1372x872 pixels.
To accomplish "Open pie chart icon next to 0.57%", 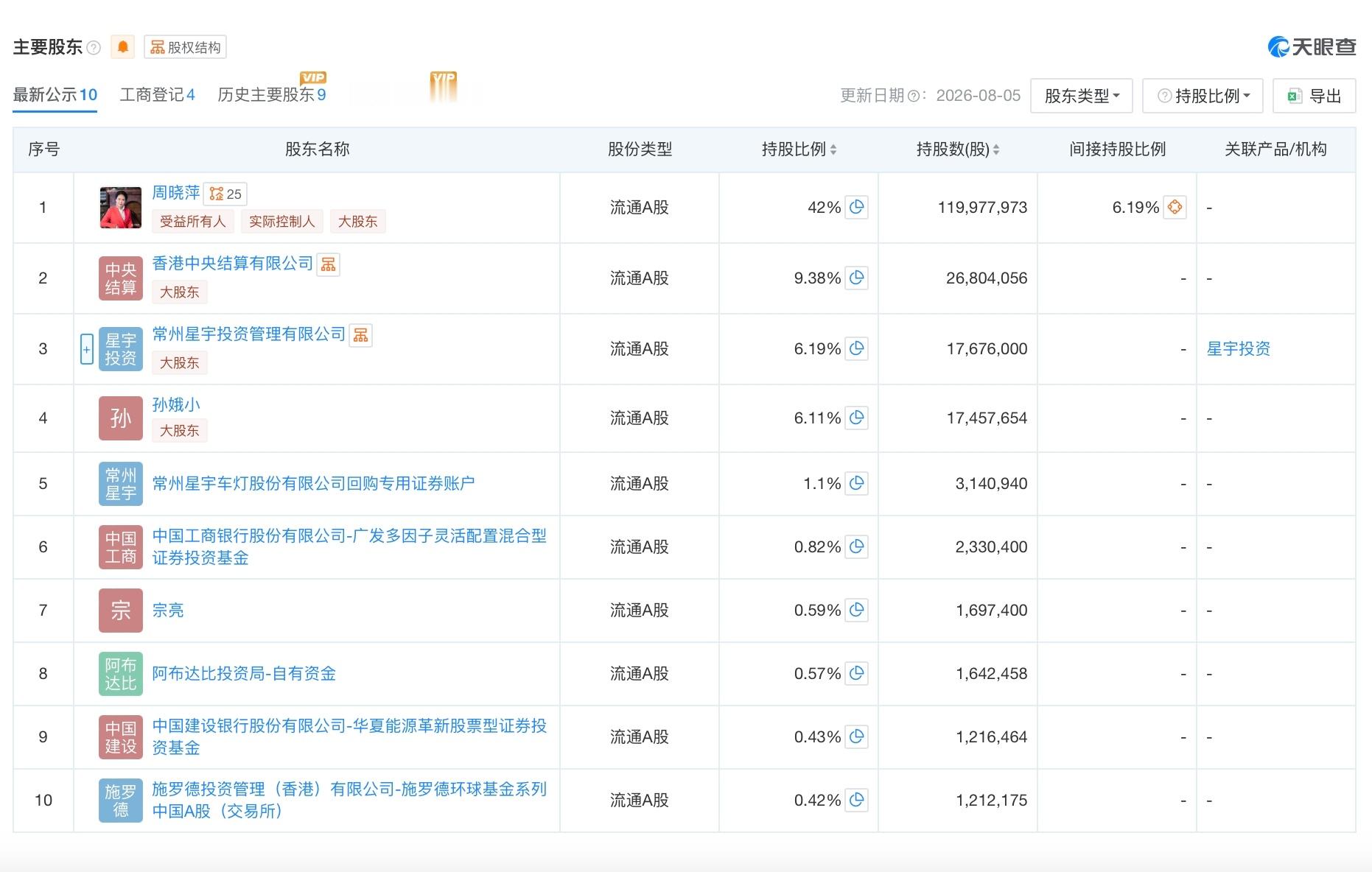I will click(x=856, y=673).
